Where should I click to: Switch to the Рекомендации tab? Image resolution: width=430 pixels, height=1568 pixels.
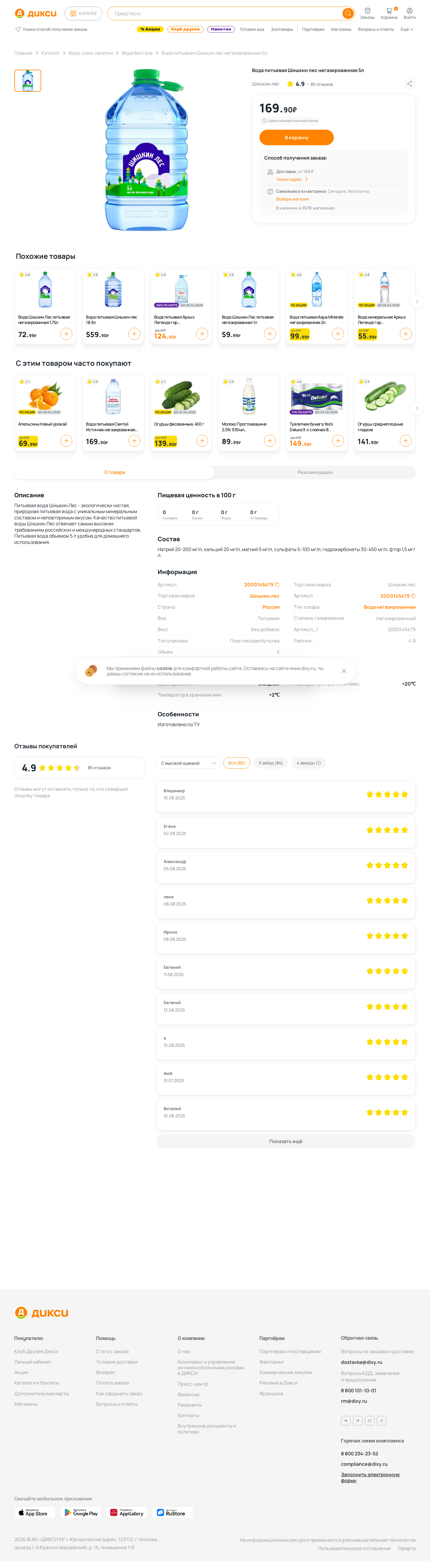(315, 472)
